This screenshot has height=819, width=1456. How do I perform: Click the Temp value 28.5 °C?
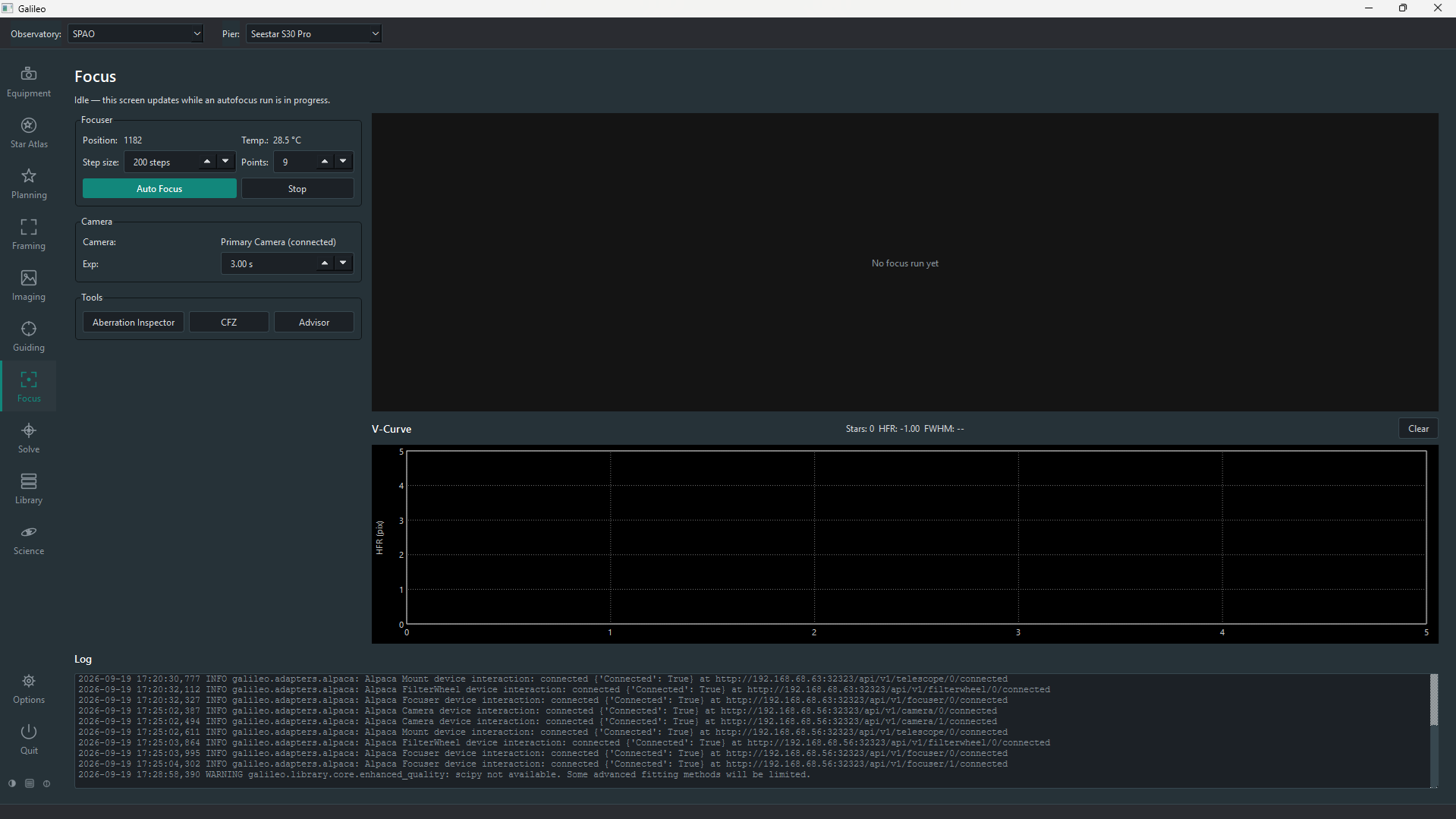click(287, 140)
